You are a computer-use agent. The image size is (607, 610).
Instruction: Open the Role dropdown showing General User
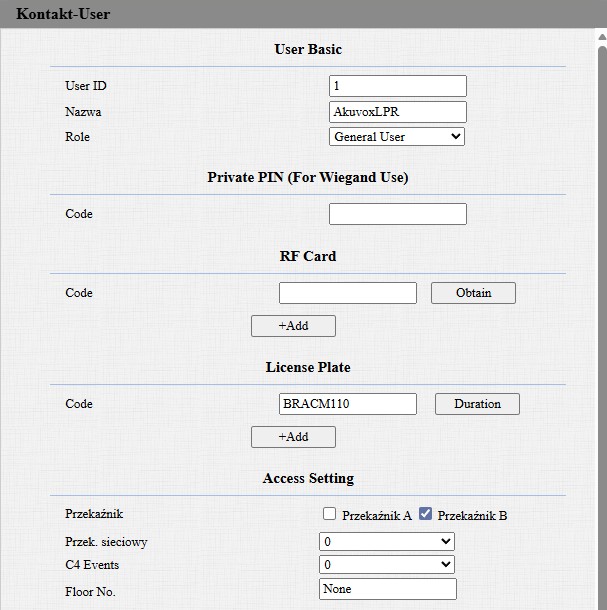[397, 137]
